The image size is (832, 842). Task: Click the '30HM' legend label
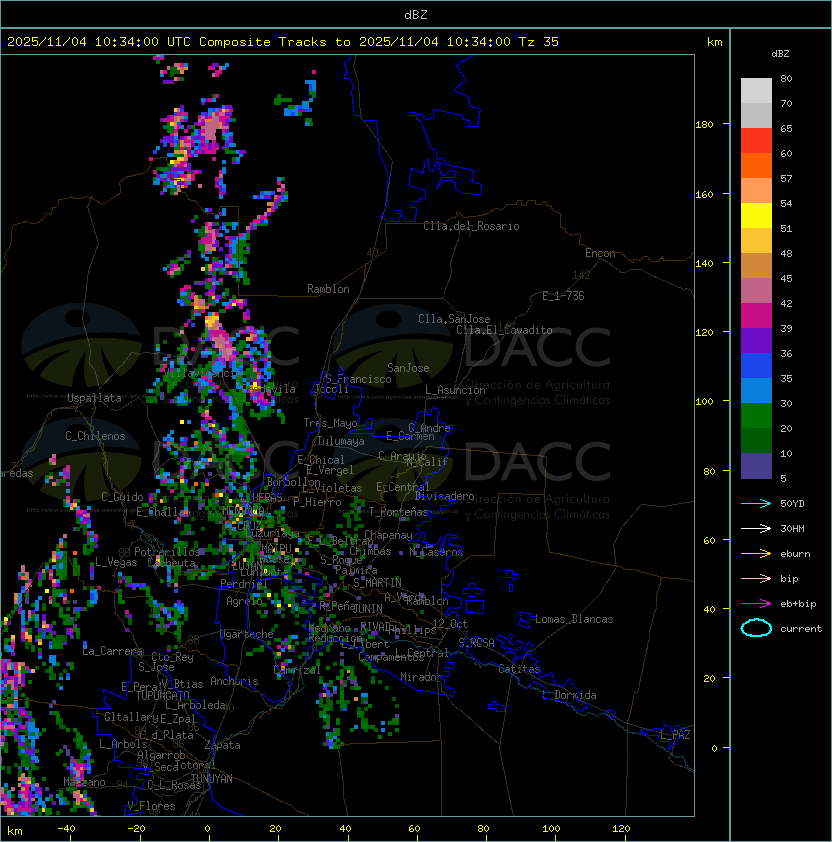point(792,528)
